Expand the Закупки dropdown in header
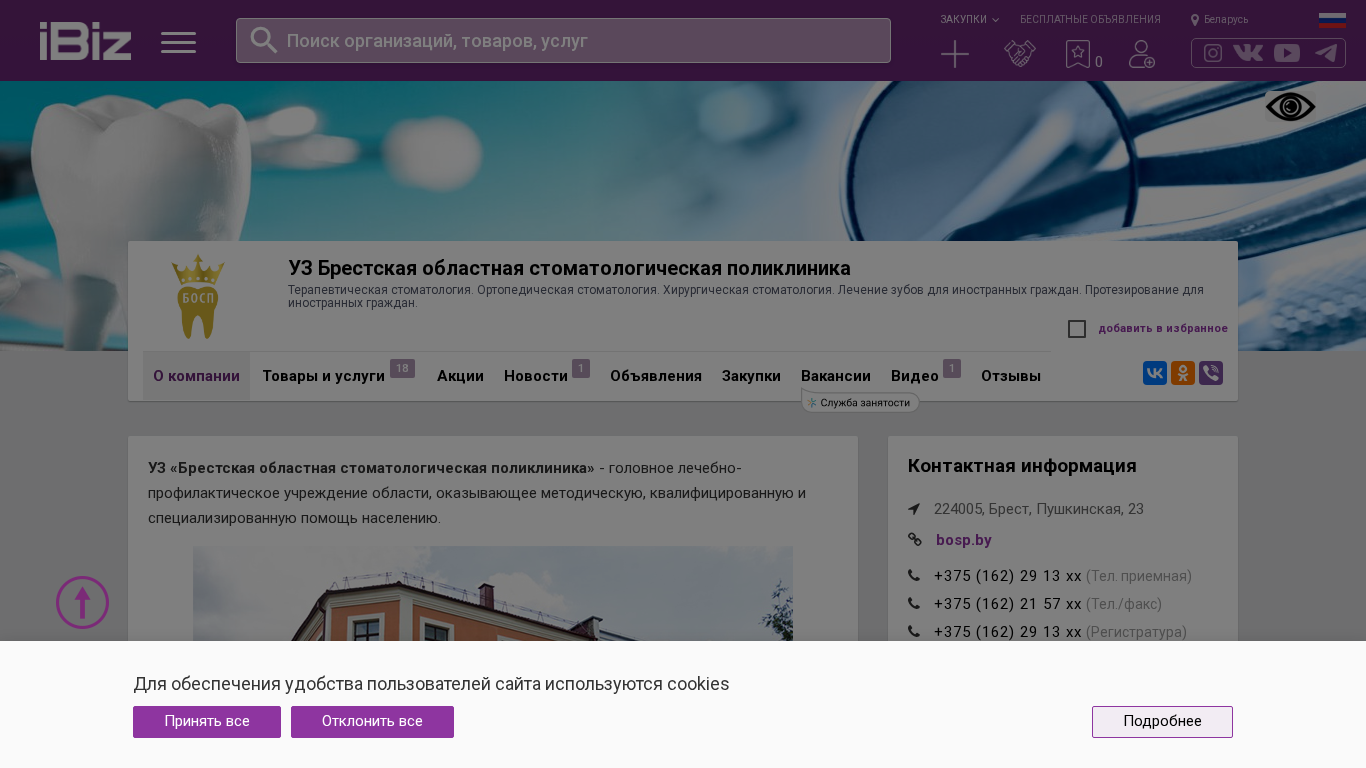 pyautogui.click(x=969, y=20)
